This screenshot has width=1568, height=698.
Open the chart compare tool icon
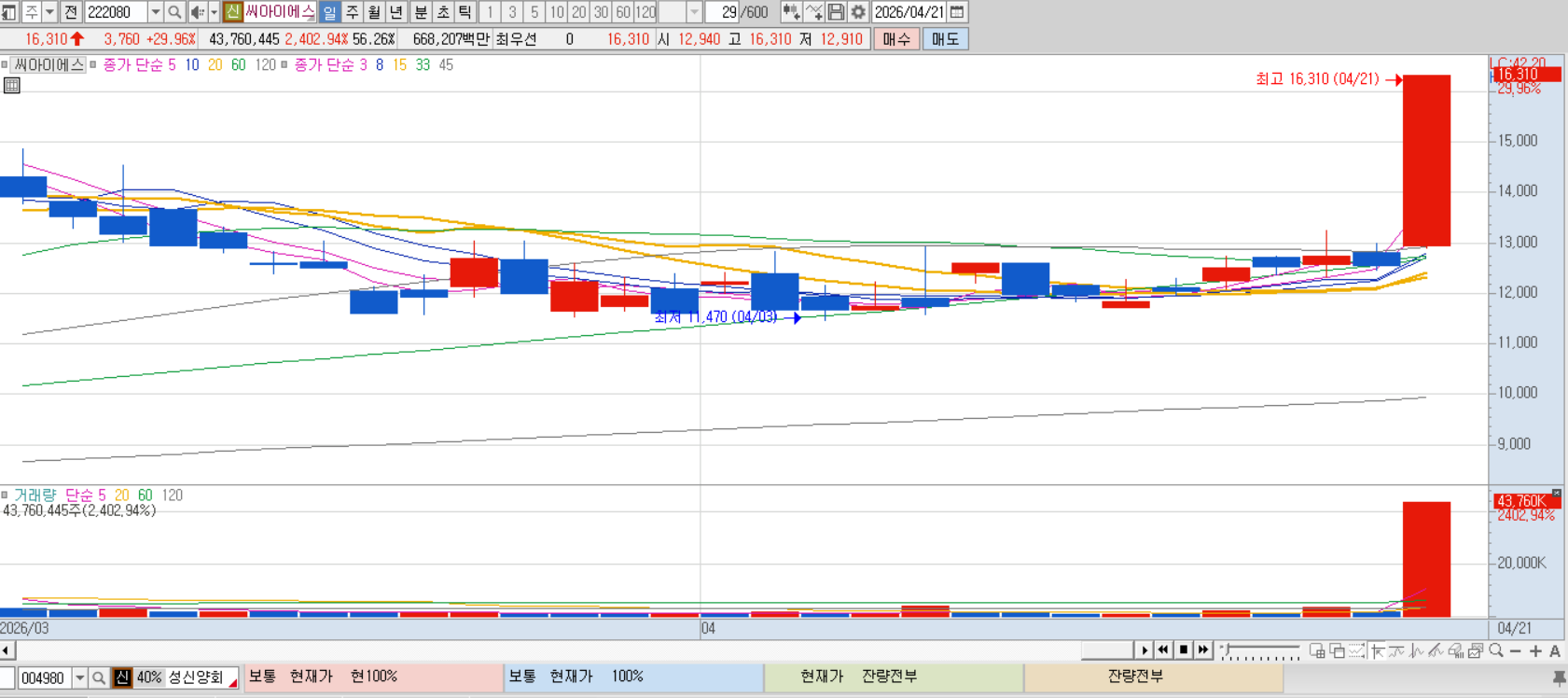(x=791, y=12)
